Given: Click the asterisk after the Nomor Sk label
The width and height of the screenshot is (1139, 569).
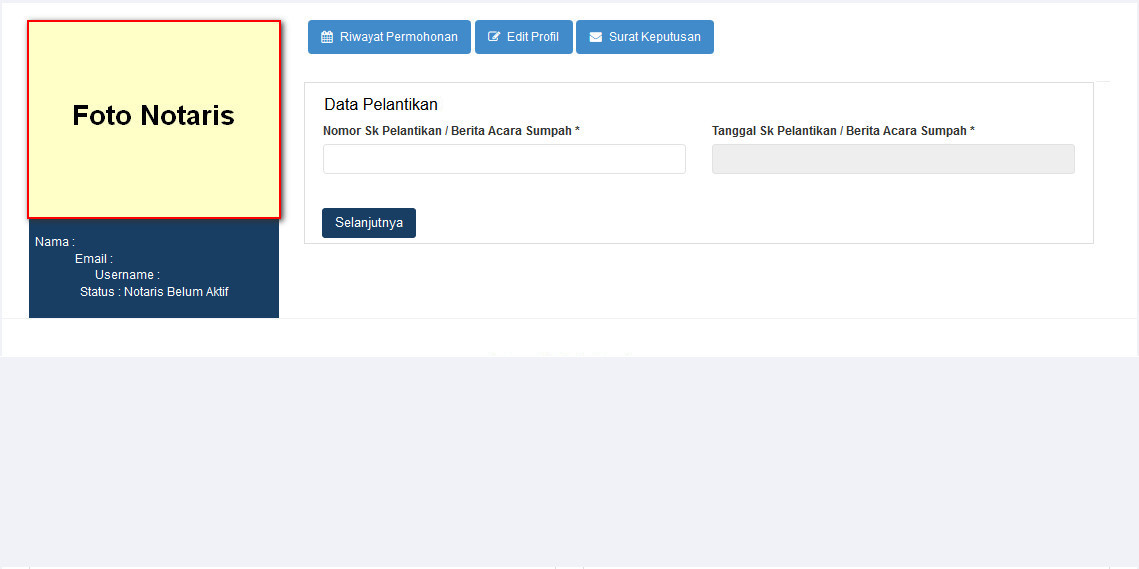Looking at the screenshot, I should 578,131.
